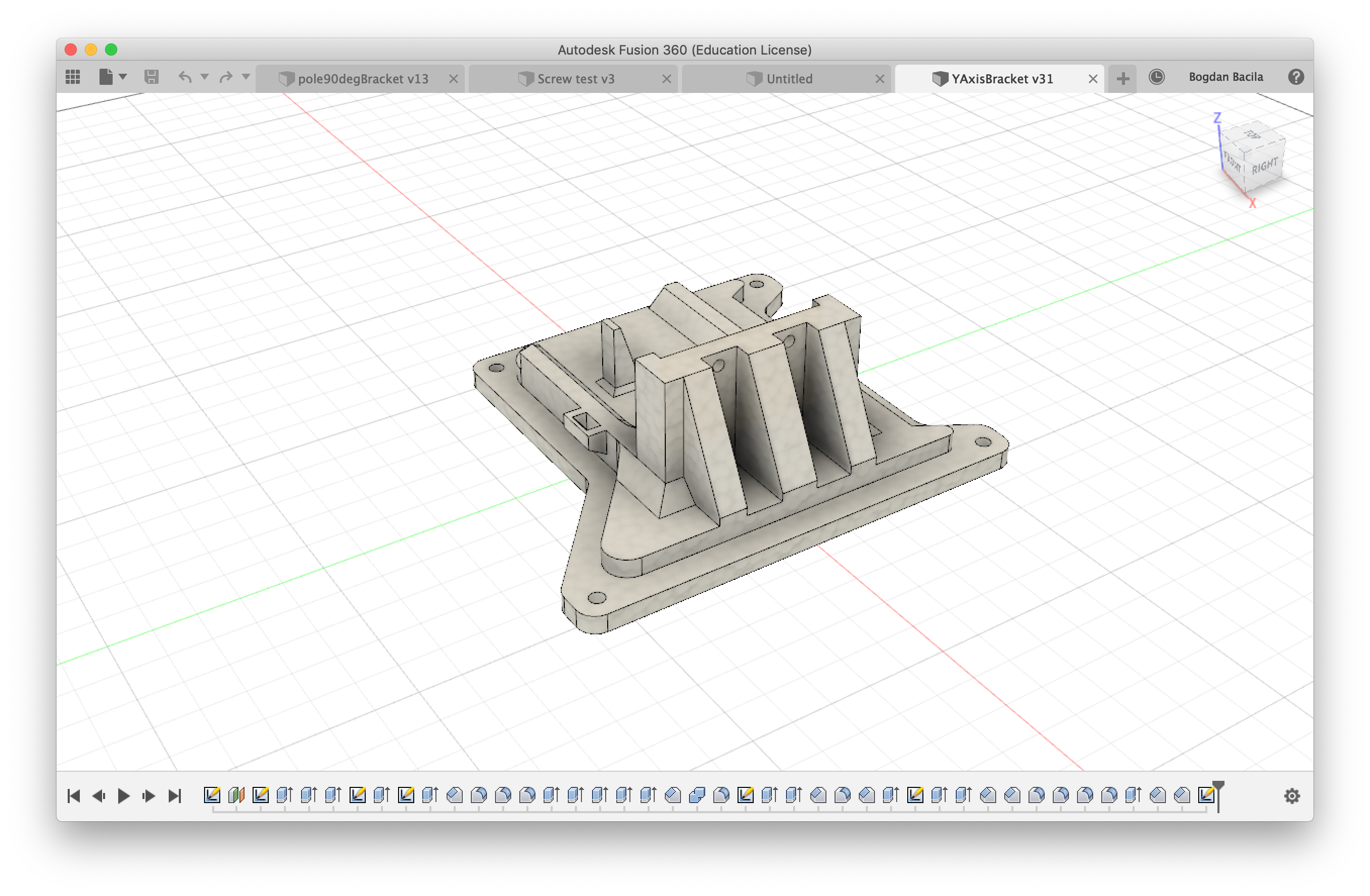
Task: Open a new design with the plus button
Action: coord(1122,79)
